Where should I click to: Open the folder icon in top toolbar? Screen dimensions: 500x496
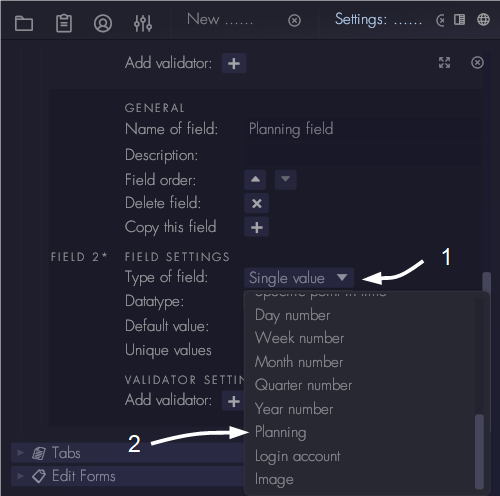pyautogui.click(x=24, y=24)
